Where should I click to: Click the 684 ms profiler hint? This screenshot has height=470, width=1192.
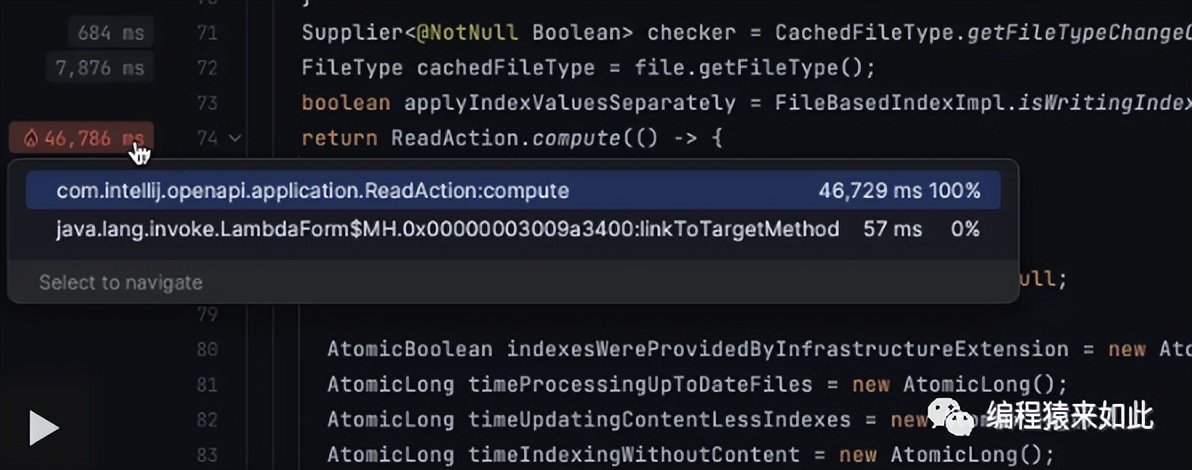[111, 33]
